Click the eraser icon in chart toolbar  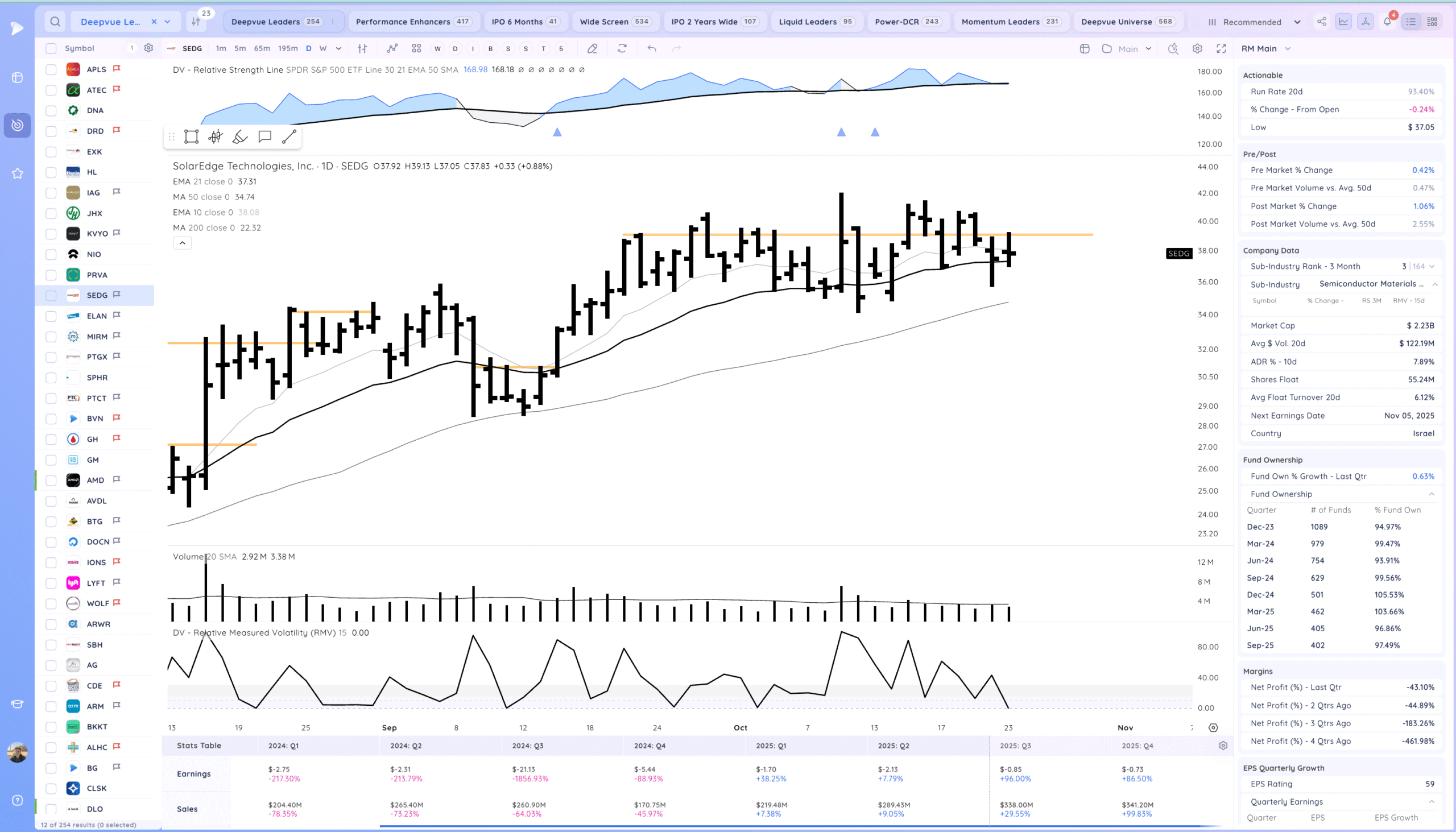(593, 48)
